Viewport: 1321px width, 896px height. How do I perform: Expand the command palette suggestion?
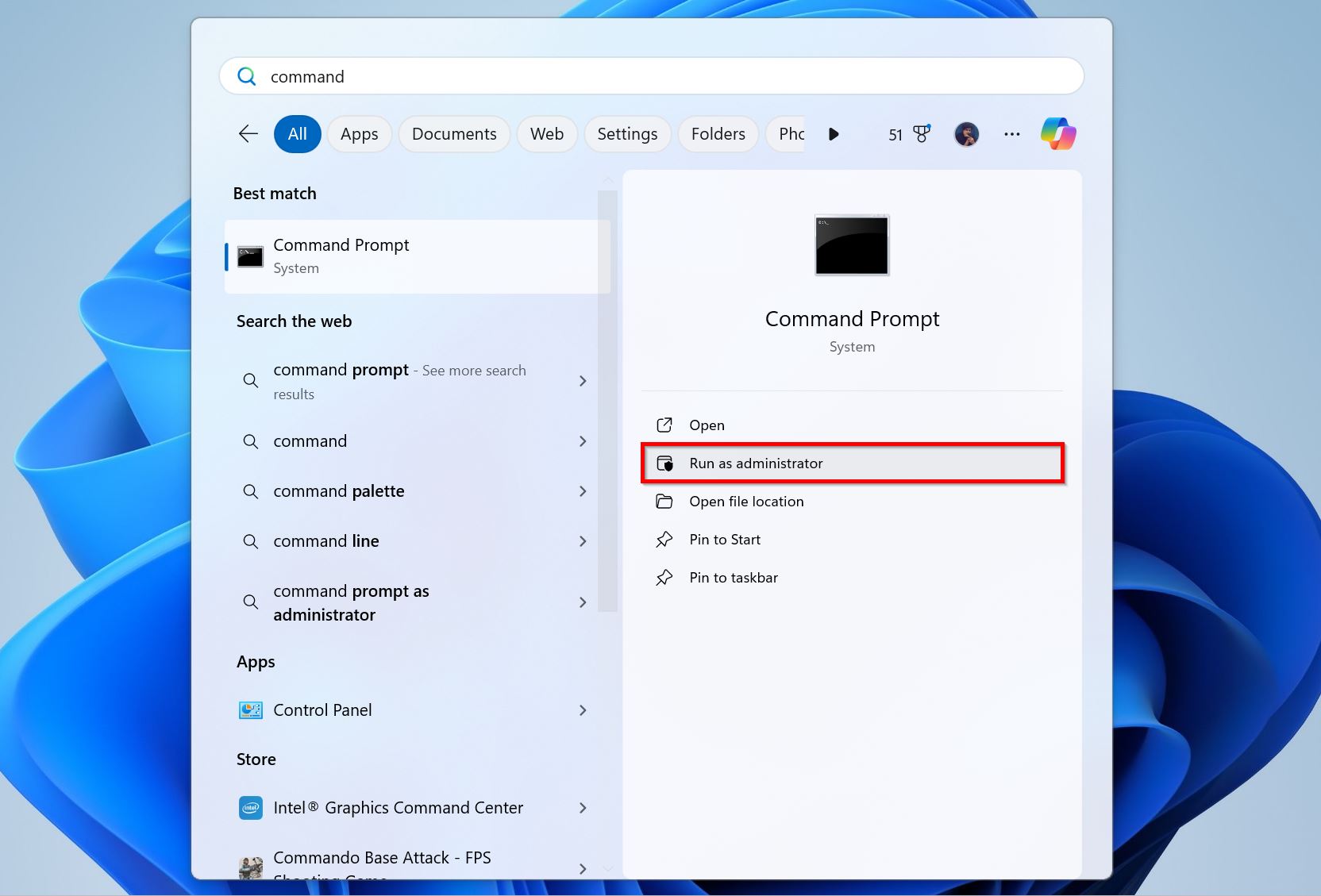(583, 491)
